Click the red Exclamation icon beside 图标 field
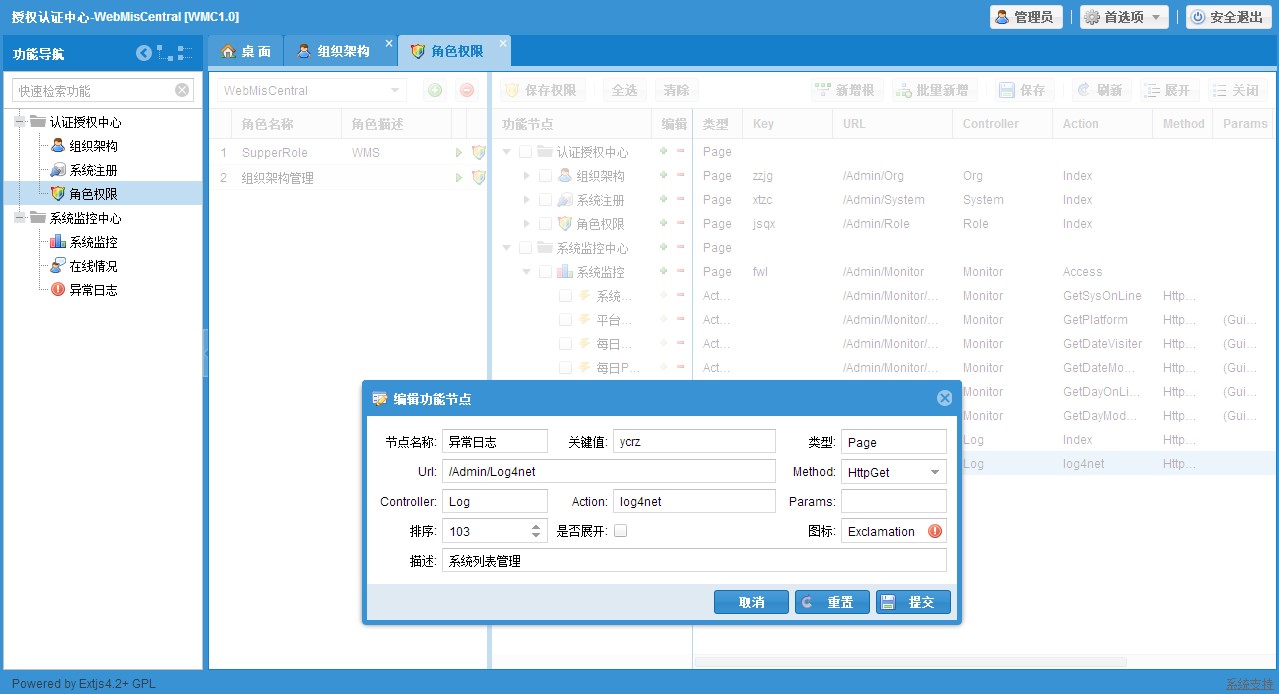 [935, 531]
